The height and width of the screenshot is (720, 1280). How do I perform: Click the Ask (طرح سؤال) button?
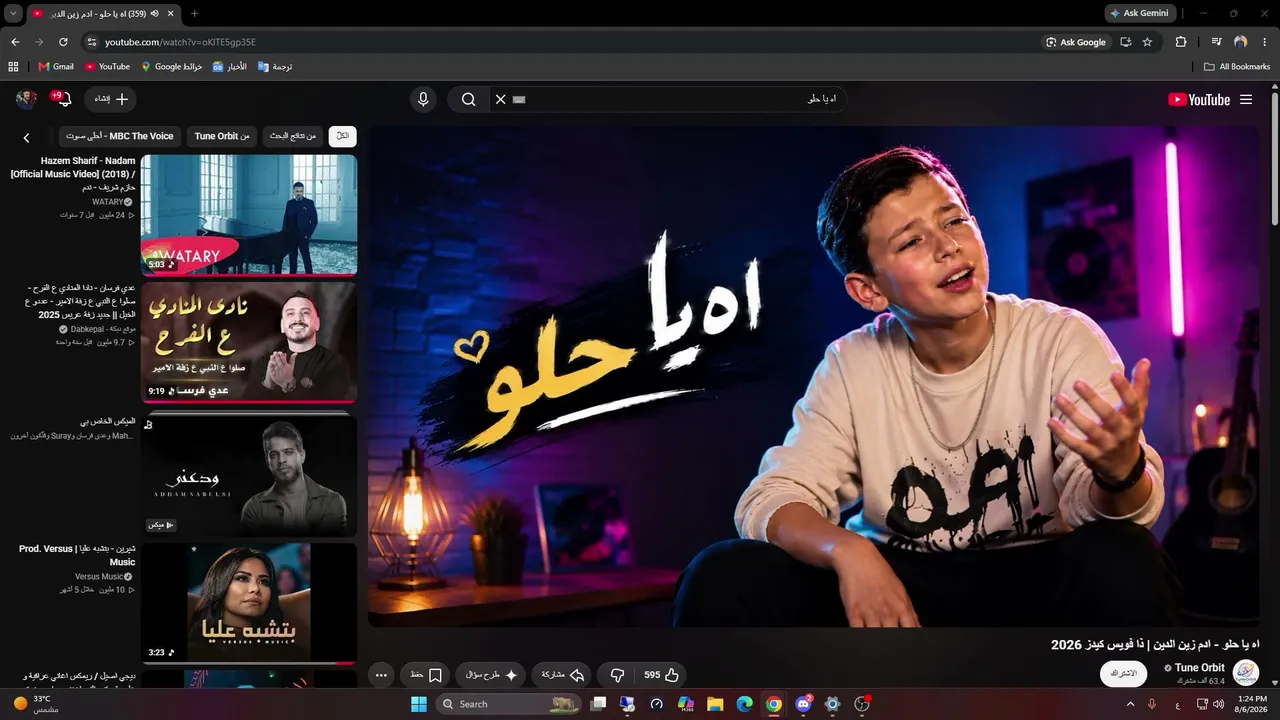point(491,675)
